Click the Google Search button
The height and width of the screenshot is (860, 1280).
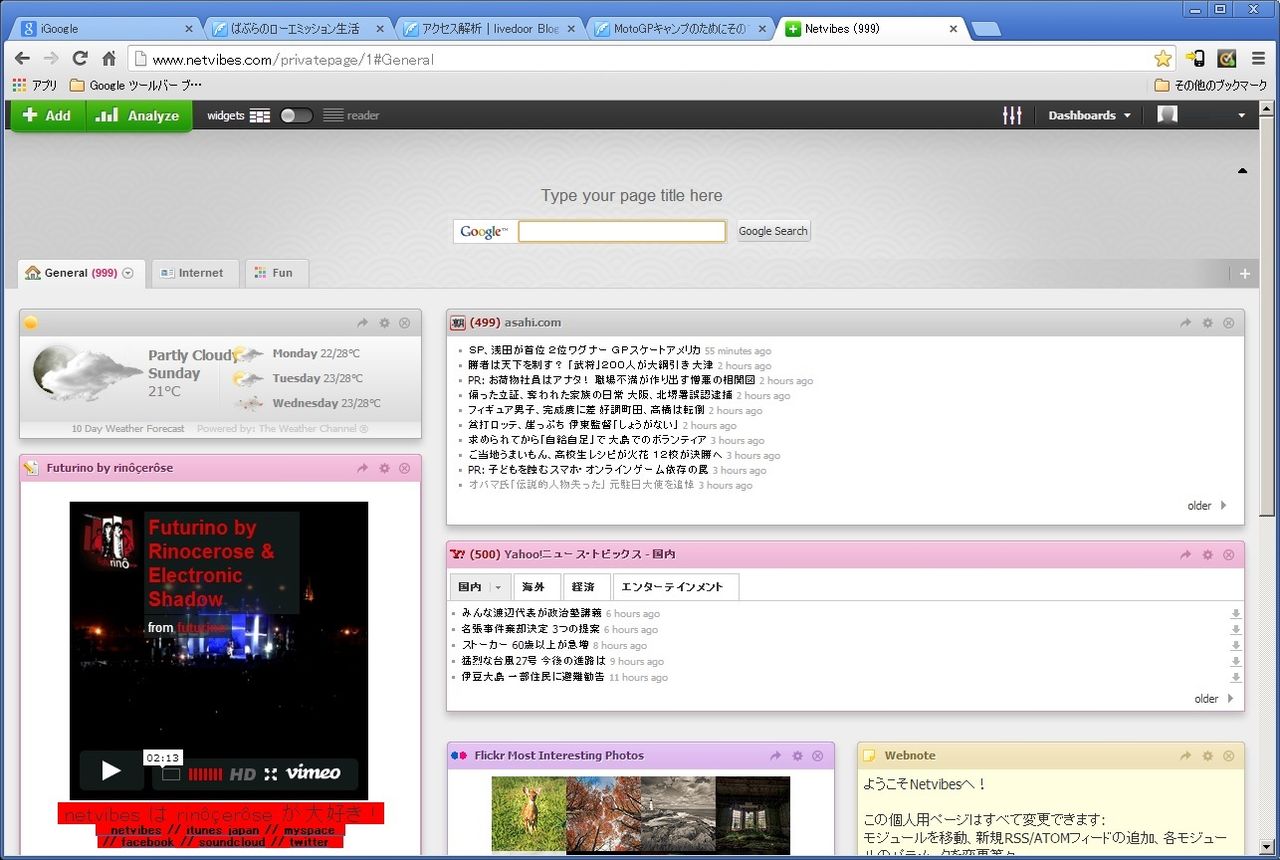pos(773,231)
